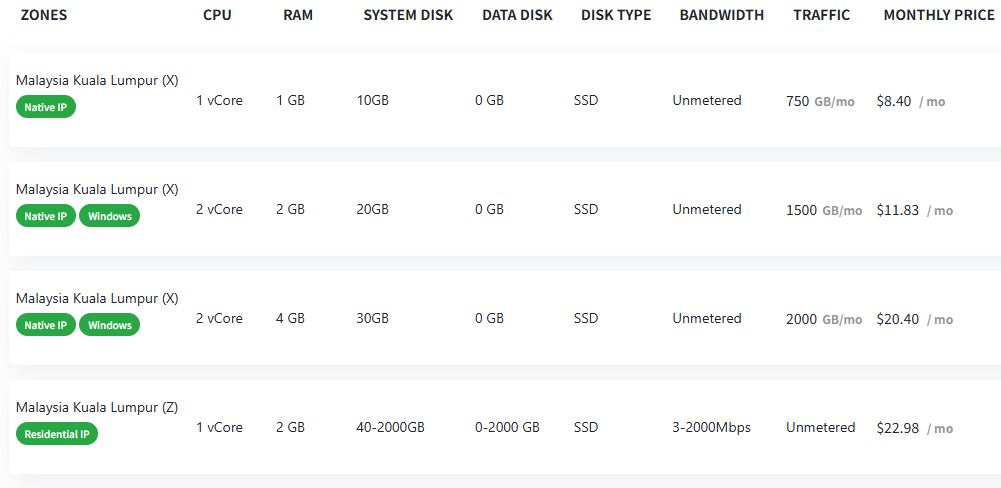Screen dimensions: 1001x488
Task: Click the Native IP badge on the $11.83 plan
Action: pyautogui.click(x=46, y=216)
